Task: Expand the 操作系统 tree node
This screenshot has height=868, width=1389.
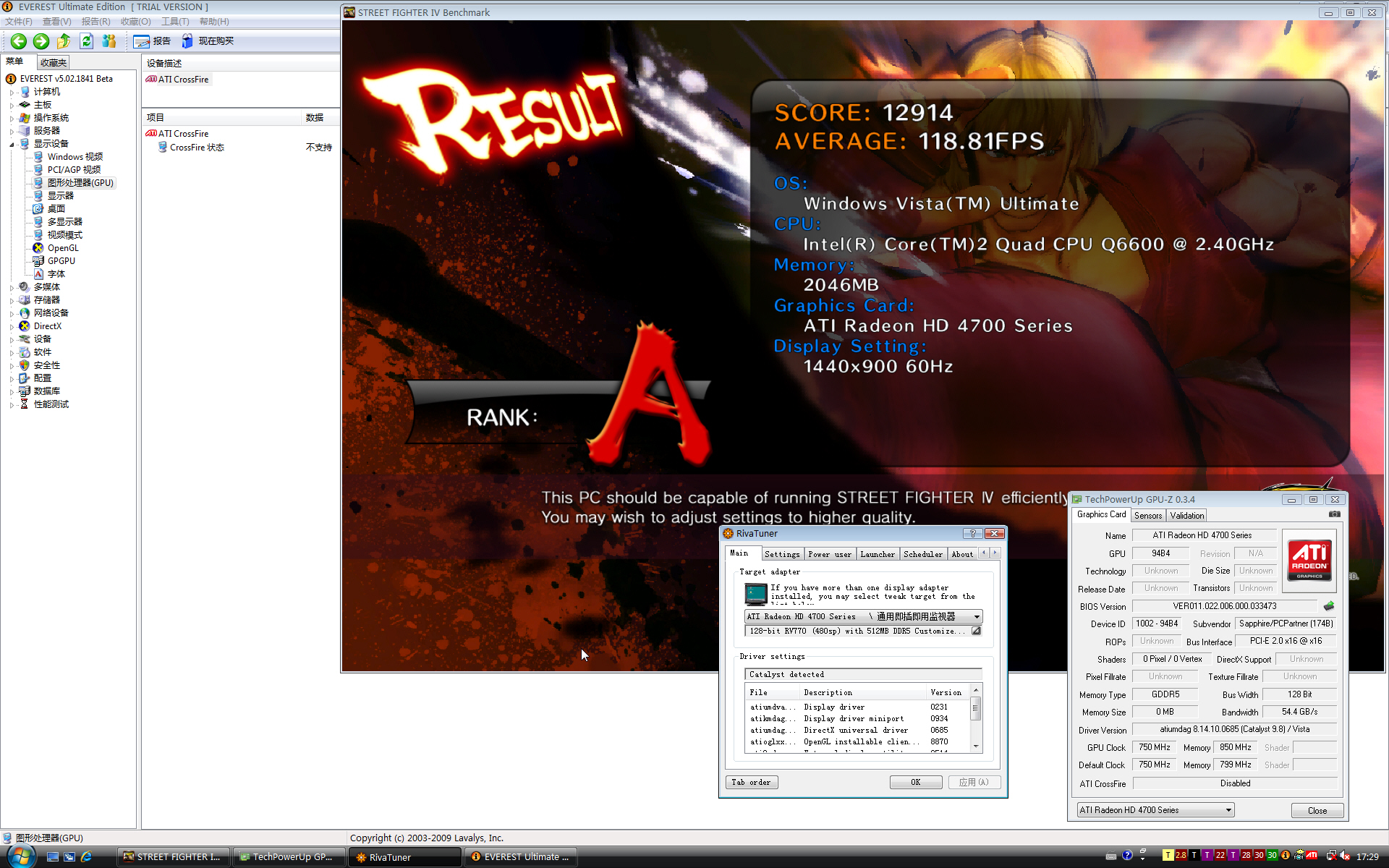Action: coord(12,119)
